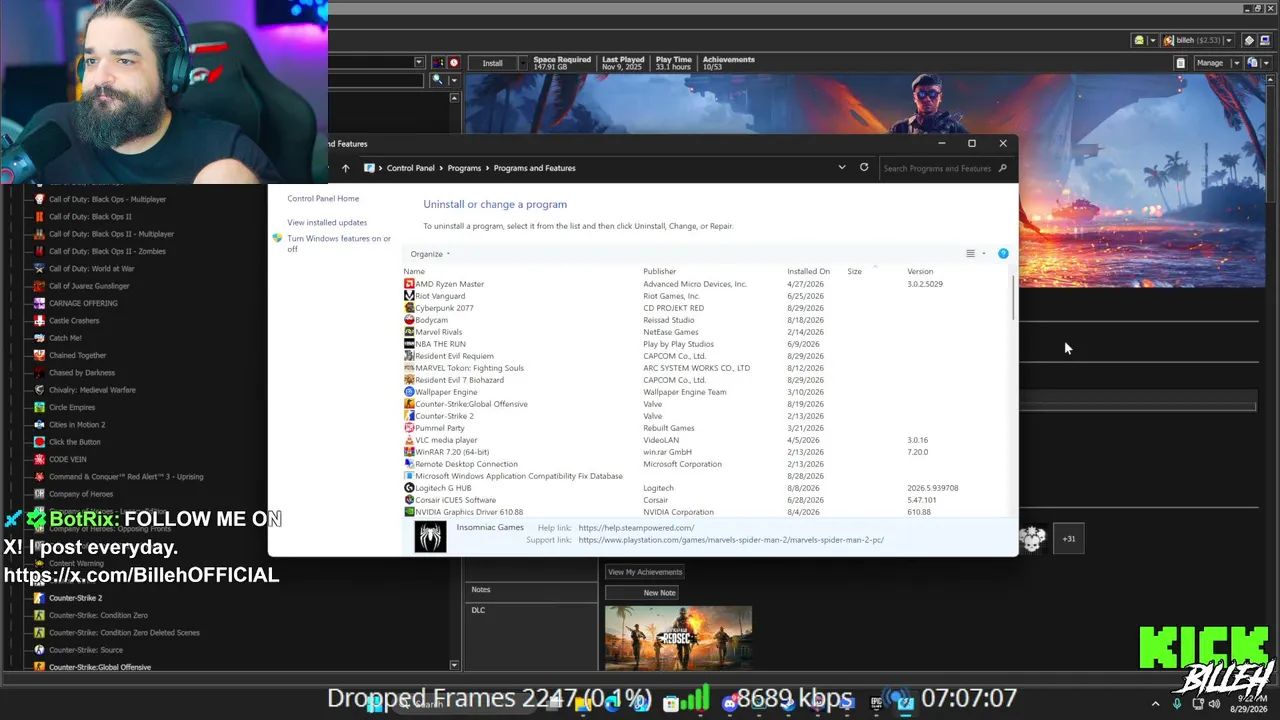Viewport: 1280px width, 720px height.
Task: Click the Install button in Steam
Action: pyautogui.click(x=492, y=63)
